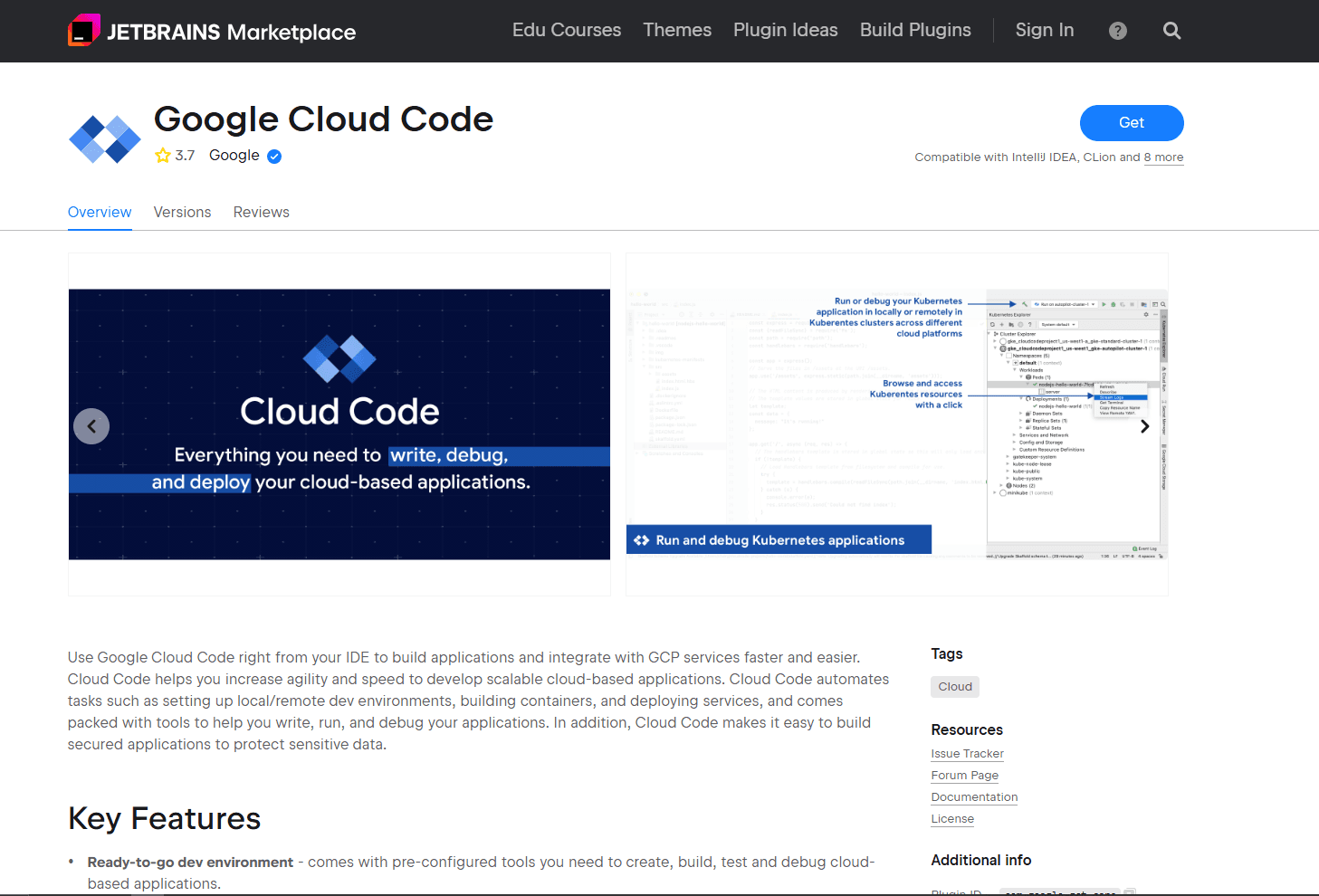Click the blue Get button

1132,123
